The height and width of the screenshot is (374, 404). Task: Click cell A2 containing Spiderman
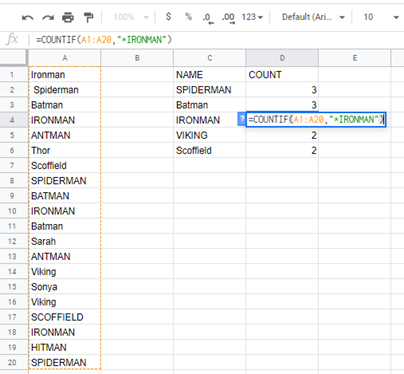point(65,90)
